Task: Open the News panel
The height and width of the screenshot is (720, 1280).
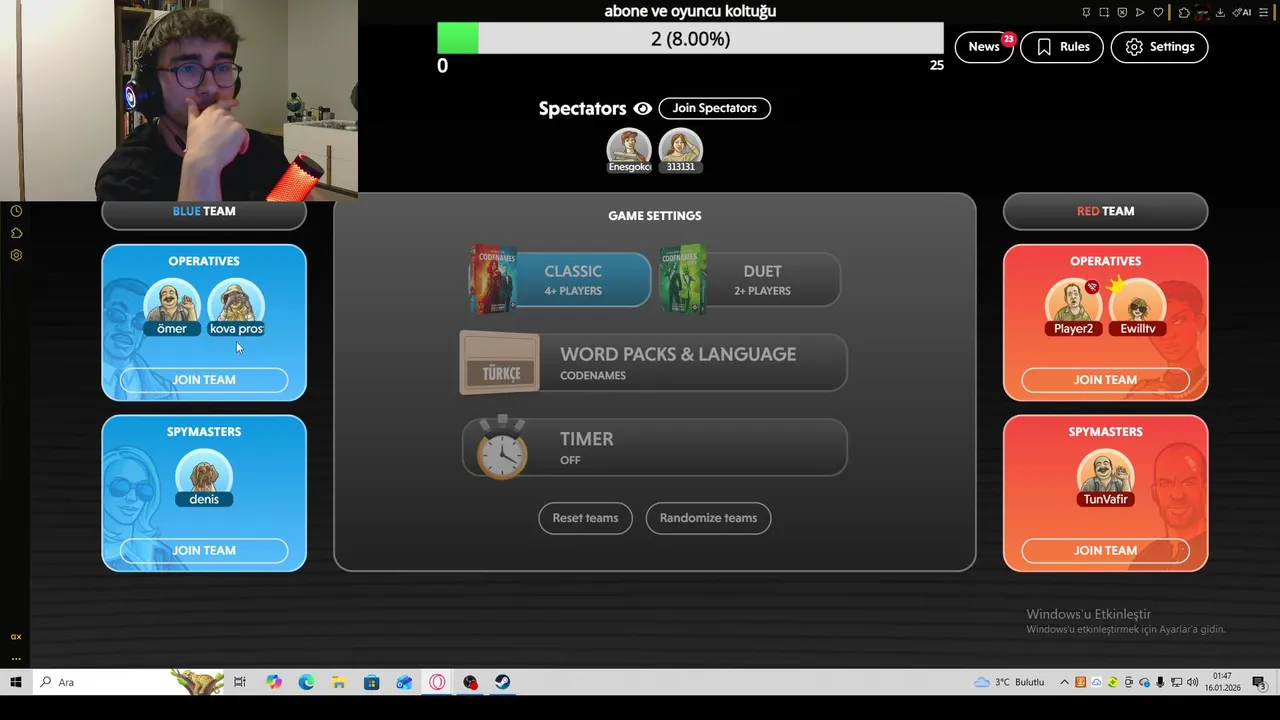Action: pos(984,47)
